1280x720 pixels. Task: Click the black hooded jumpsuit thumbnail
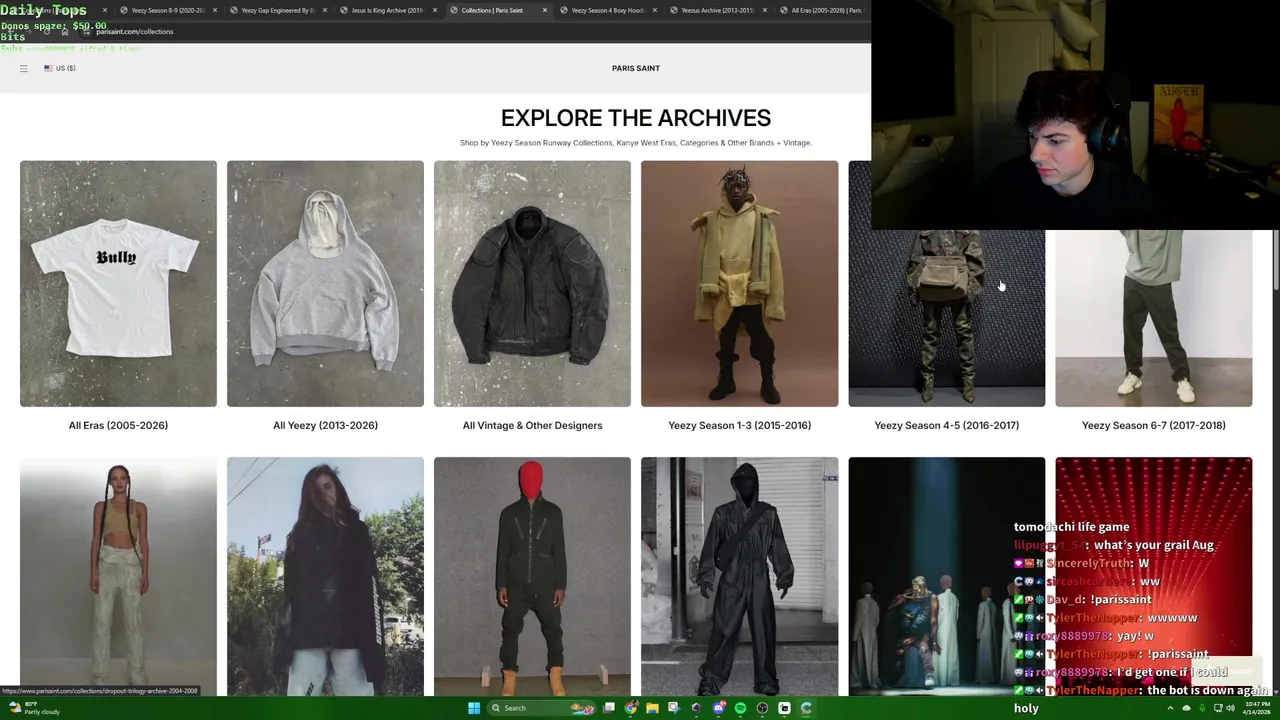point(739,577)
